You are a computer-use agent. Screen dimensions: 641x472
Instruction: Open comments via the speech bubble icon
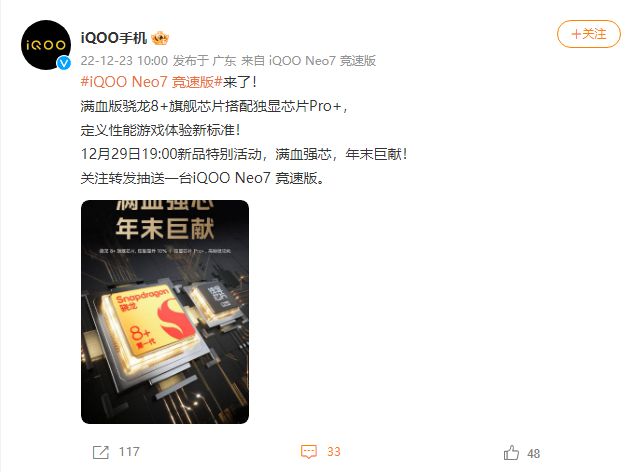(309, 452)
